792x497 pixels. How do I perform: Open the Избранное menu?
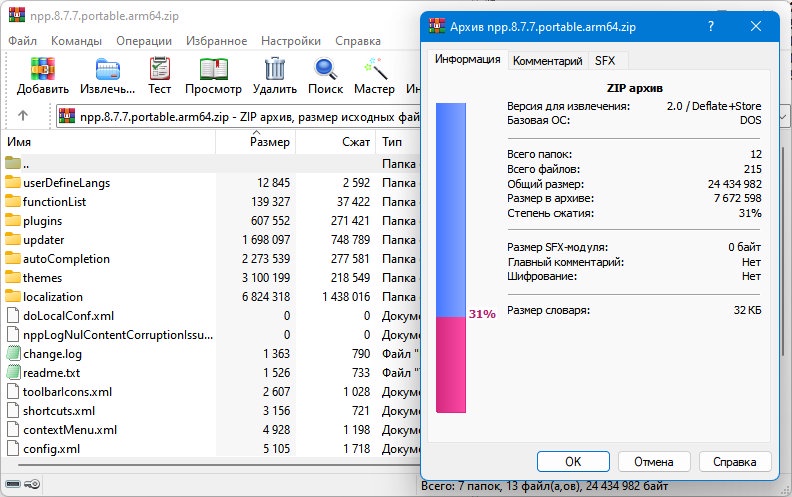[217, 41]
